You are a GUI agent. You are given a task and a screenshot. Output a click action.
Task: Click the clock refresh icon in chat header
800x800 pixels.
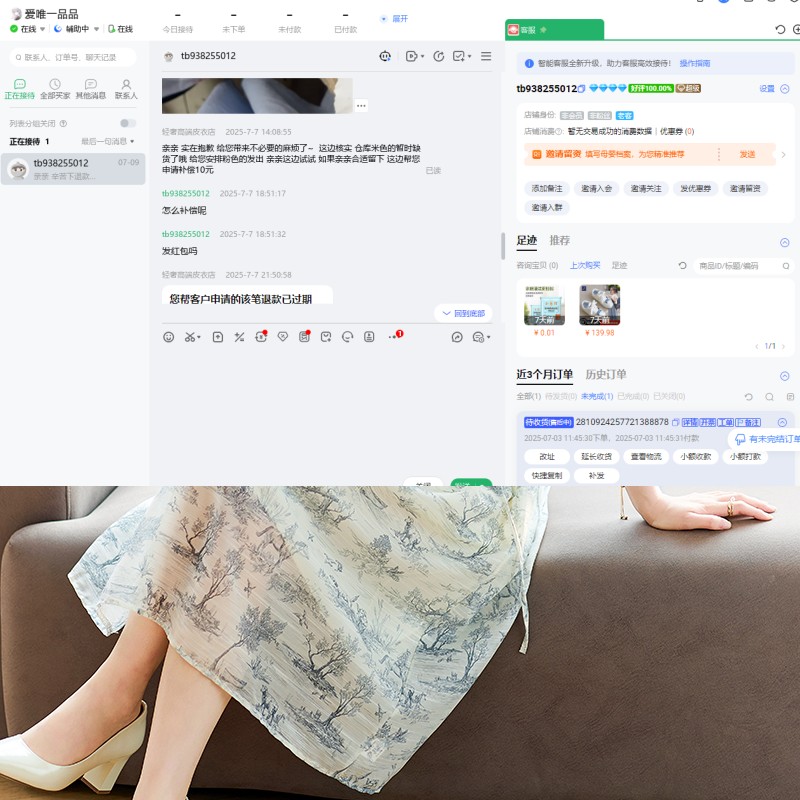[x=438, y=56]
